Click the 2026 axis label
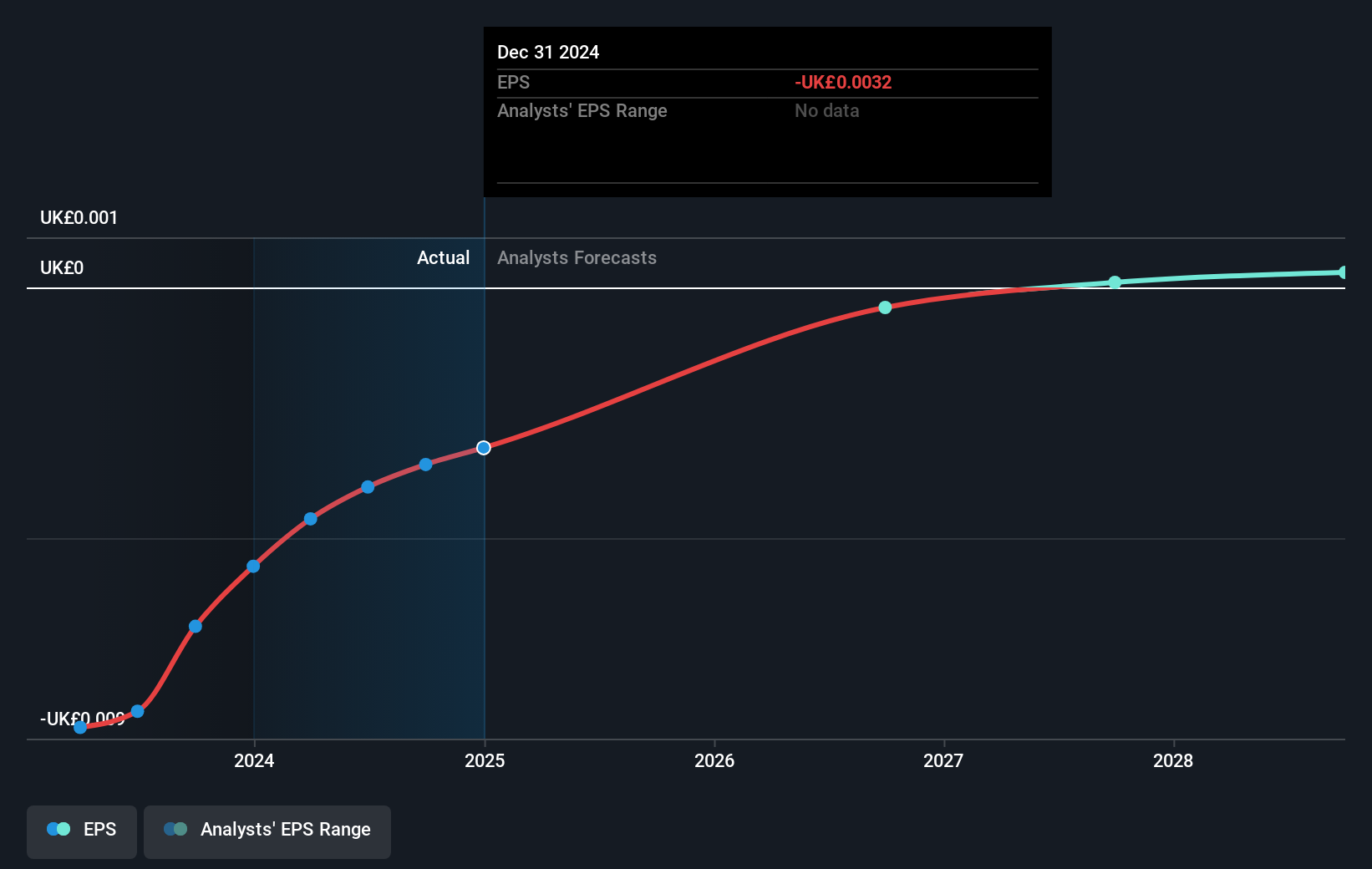The width and height of the screenshot is (1372, 869). pos(715,761)
